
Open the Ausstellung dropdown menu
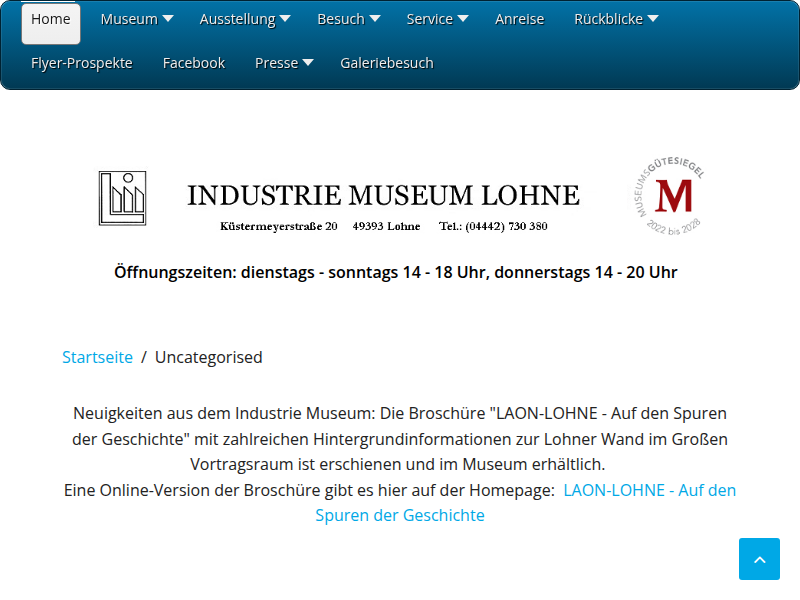(x=244, y=19)
